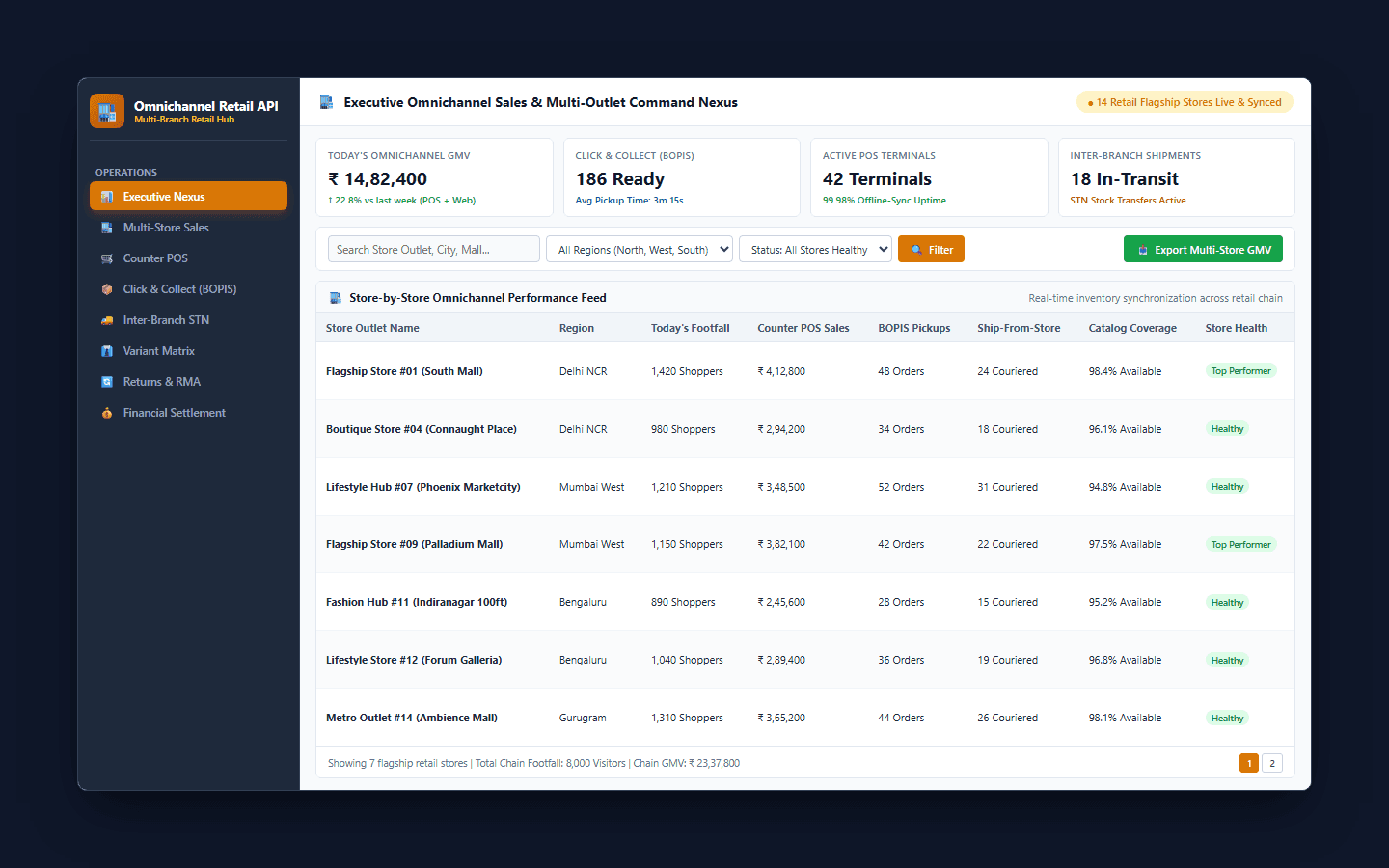Click the icon beside the Executive Omnichannel header
Image resolution: width=1389 pixels, height=868 pixels.
click(x=327, y=102)
